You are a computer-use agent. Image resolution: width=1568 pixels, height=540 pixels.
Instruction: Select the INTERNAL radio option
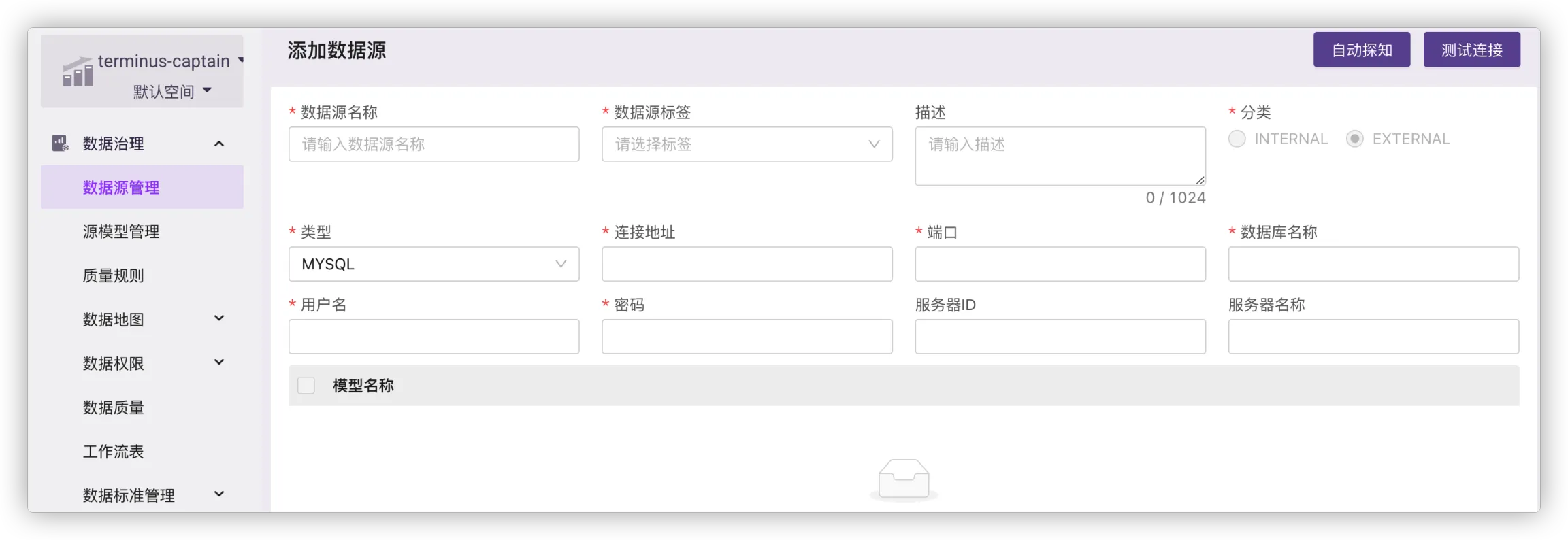pyautogui.click(x=1237, y=139)
